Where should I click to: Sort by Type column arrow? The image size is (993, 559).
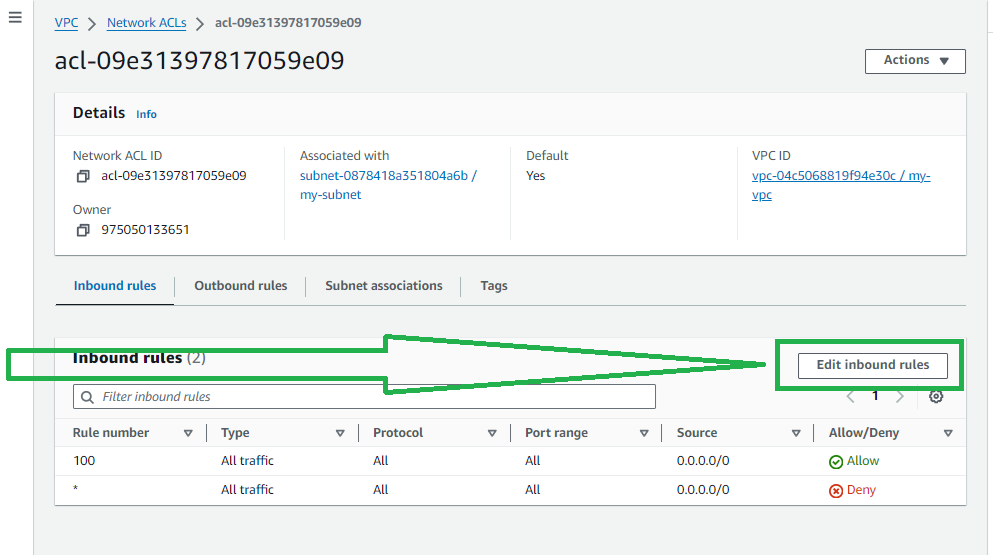(340, 434)
